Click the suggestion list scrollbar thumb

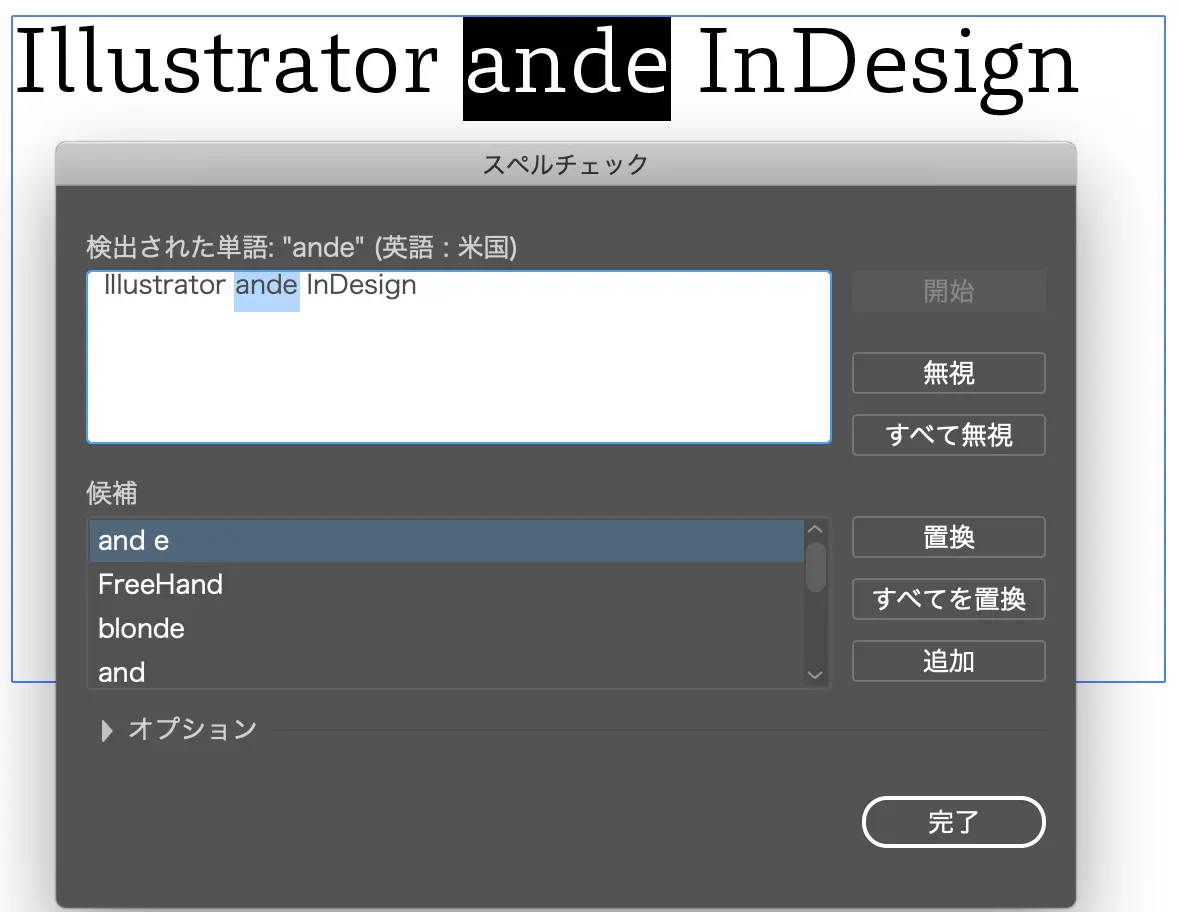coord(816,567)
